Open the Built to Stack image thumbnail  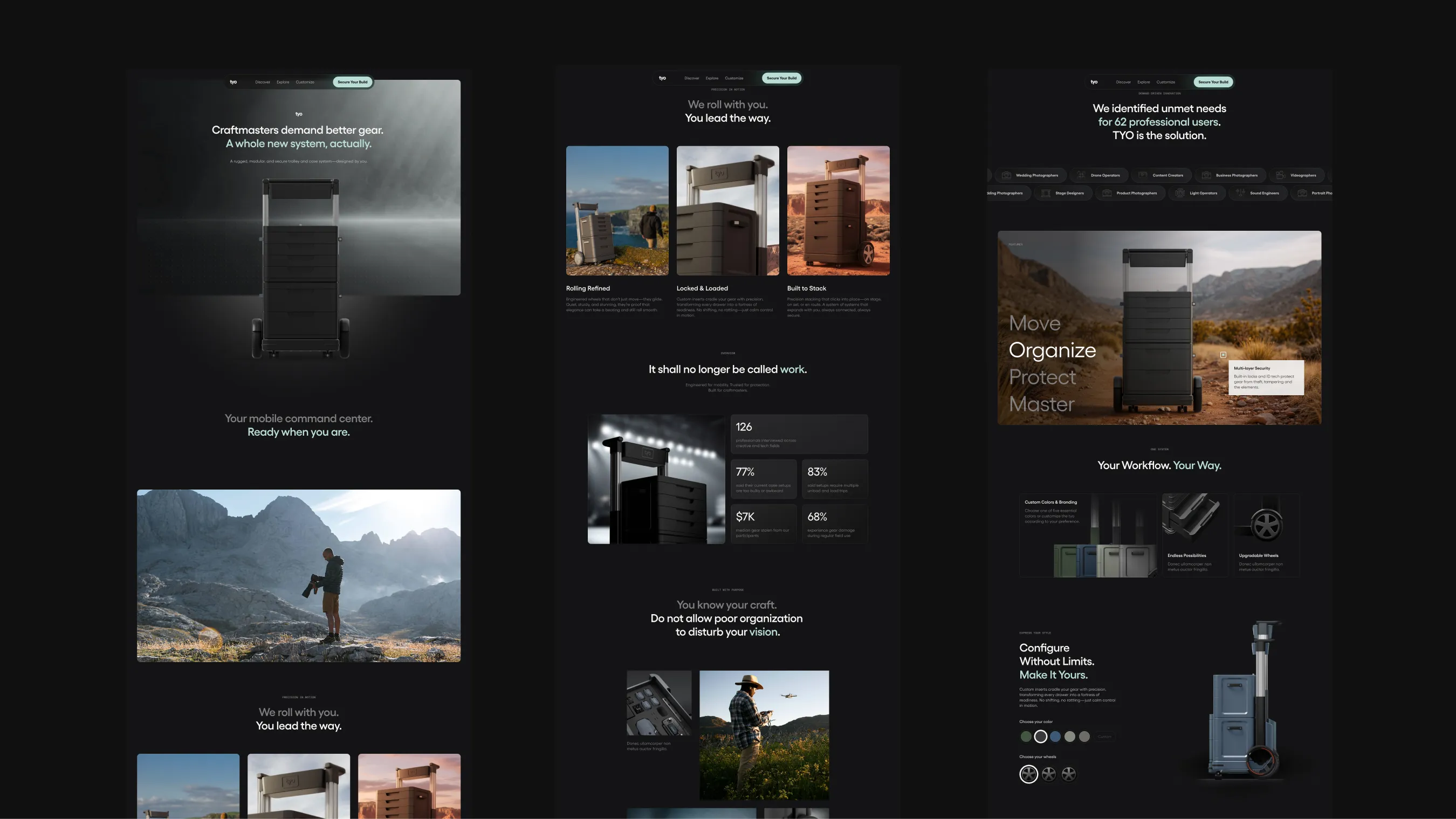point(838,210)
